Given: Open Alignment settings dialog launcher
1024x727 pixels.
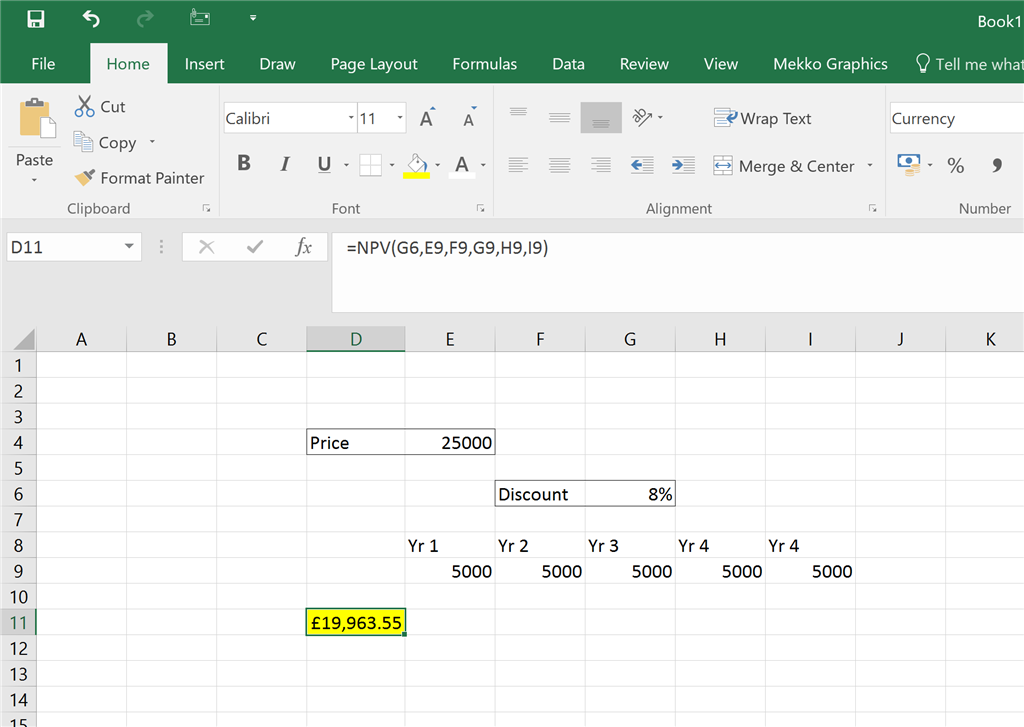Looking at the screenshot, I should 872,208.
